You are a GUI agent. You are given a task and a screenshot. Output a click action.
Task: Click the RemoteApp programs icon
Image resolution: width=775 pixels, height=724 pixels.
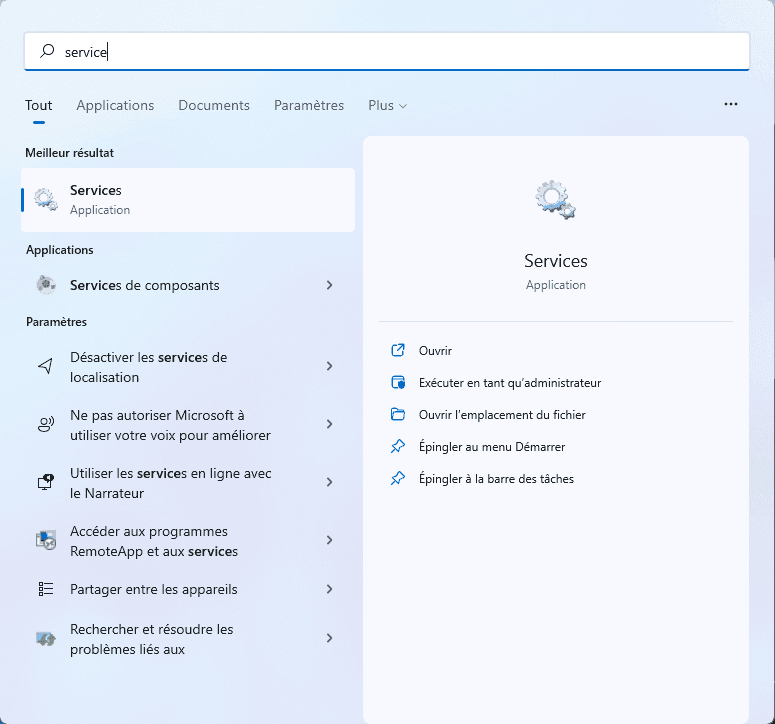pyautogui.click(x=46, y=541)
